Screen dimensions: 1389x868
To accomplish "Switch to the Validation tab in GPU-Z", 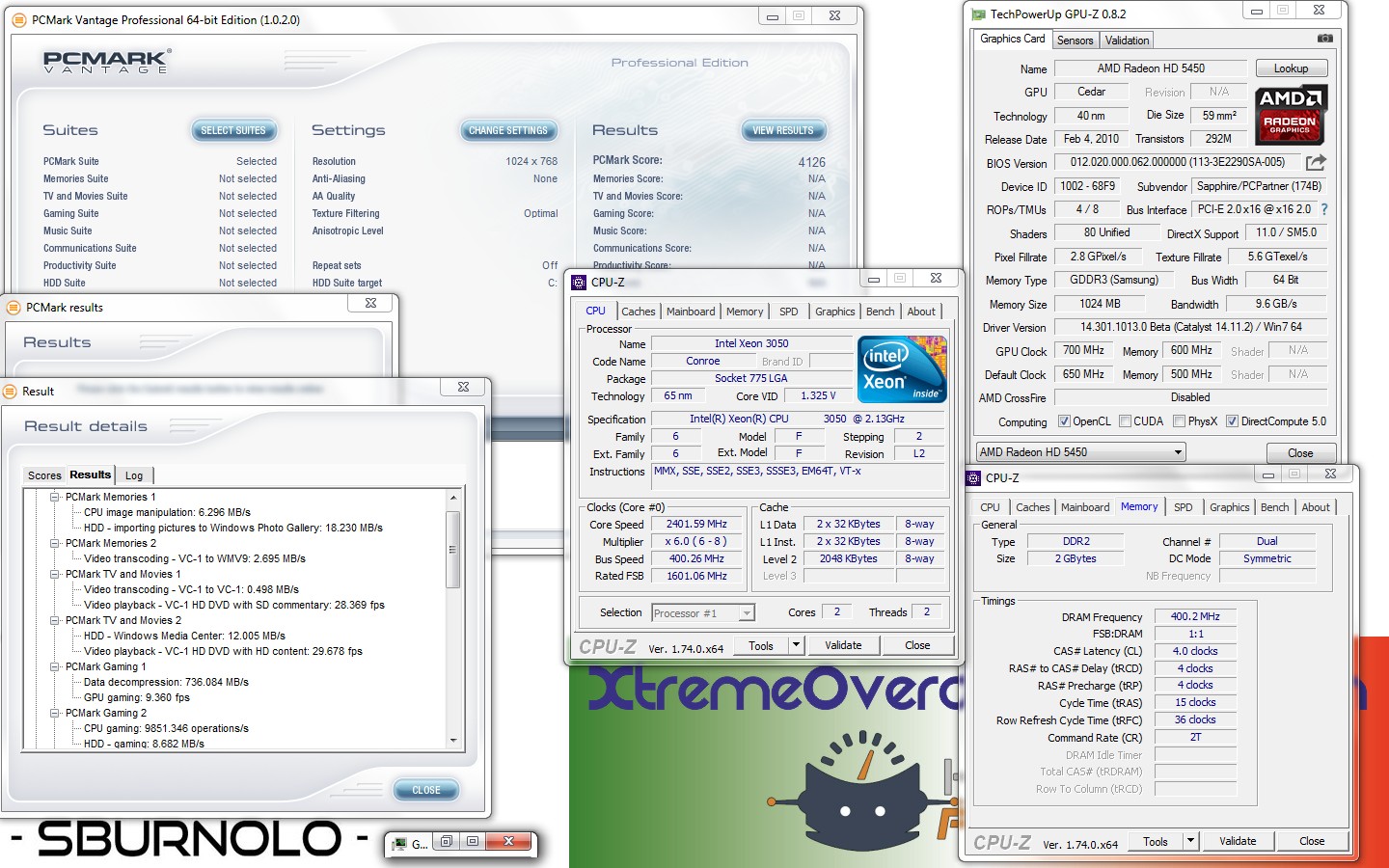I will point(1127,41).
